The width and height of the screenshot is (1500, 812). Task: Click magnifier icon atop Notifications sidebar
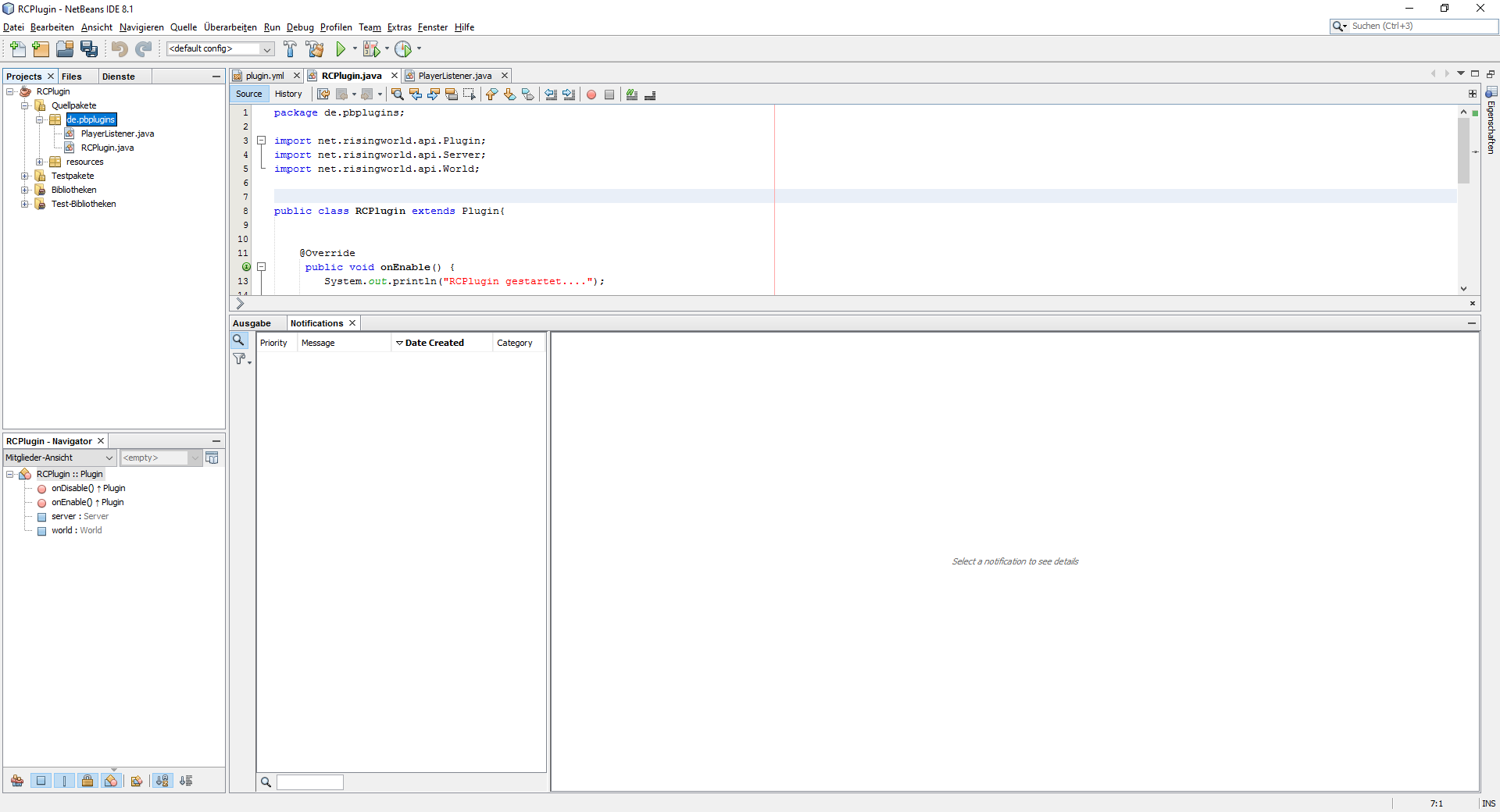click(x=239, y=340)
